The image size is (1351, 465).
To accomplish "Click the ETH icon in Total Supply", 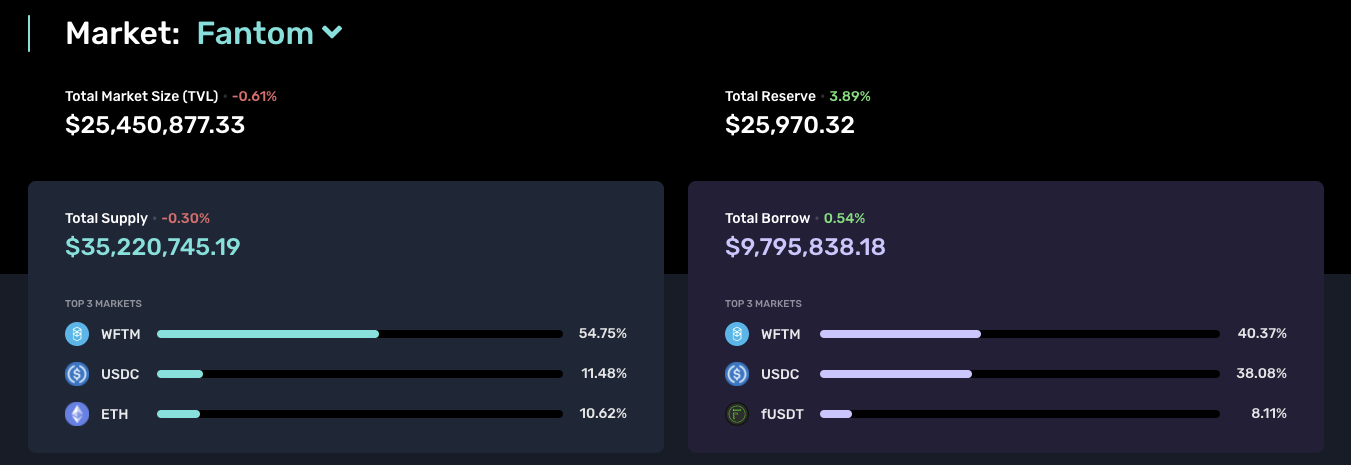I will pos(77,414).
